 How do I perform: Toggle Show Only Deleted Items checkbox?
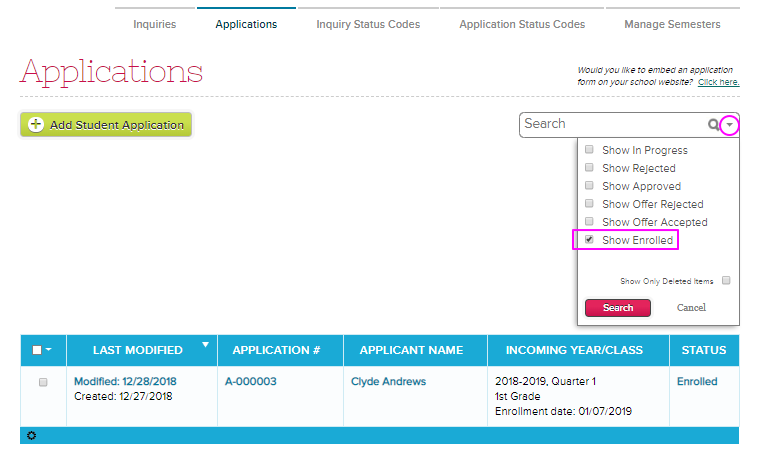click(x=726, y=280)
